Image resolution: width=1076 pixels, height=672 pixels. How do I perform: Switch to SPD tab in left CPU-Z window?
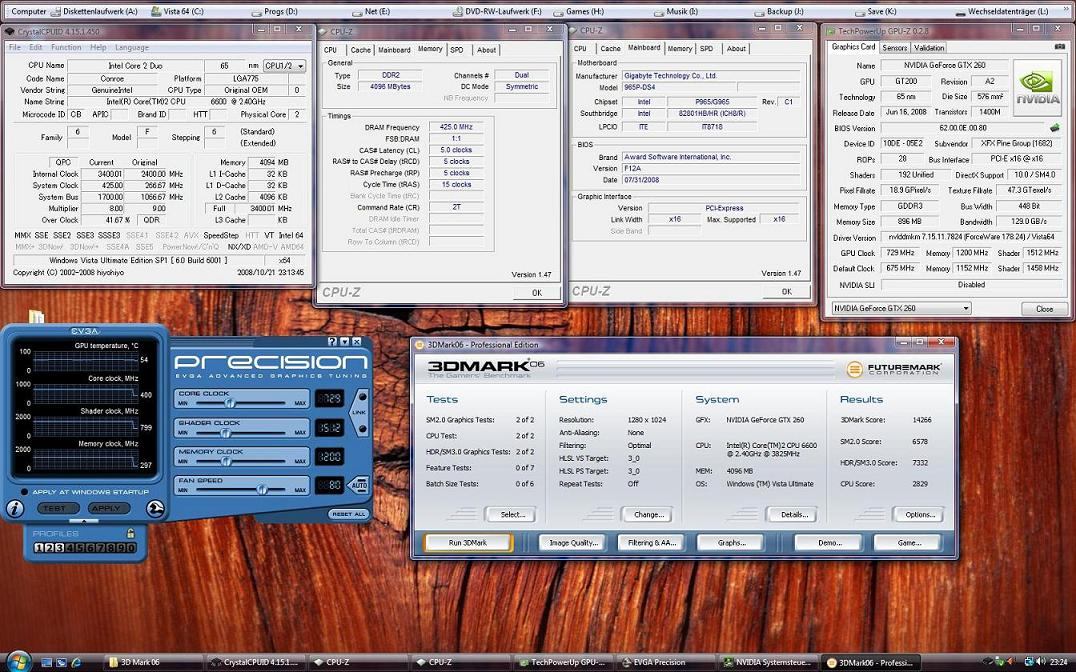(x=457, y=49)
